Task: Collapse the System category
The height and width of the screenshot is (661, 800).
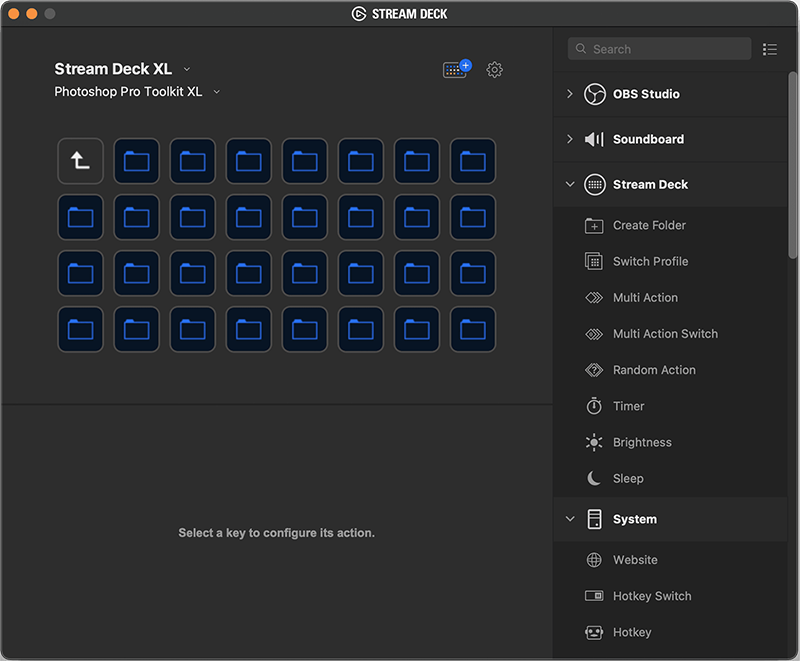Action: point(570,519)
